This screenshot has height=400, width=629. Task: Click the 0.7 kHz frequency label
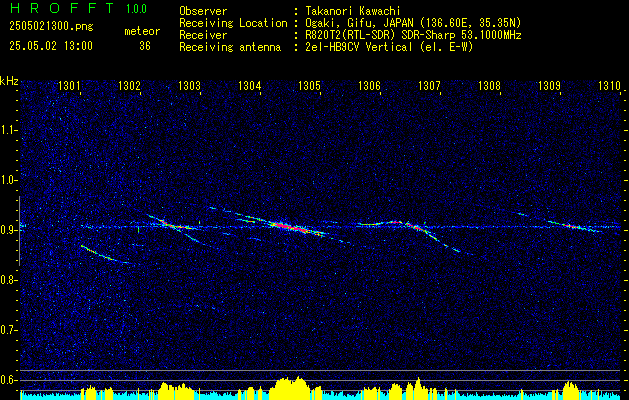pyautogui.click(x=9, y=330)
